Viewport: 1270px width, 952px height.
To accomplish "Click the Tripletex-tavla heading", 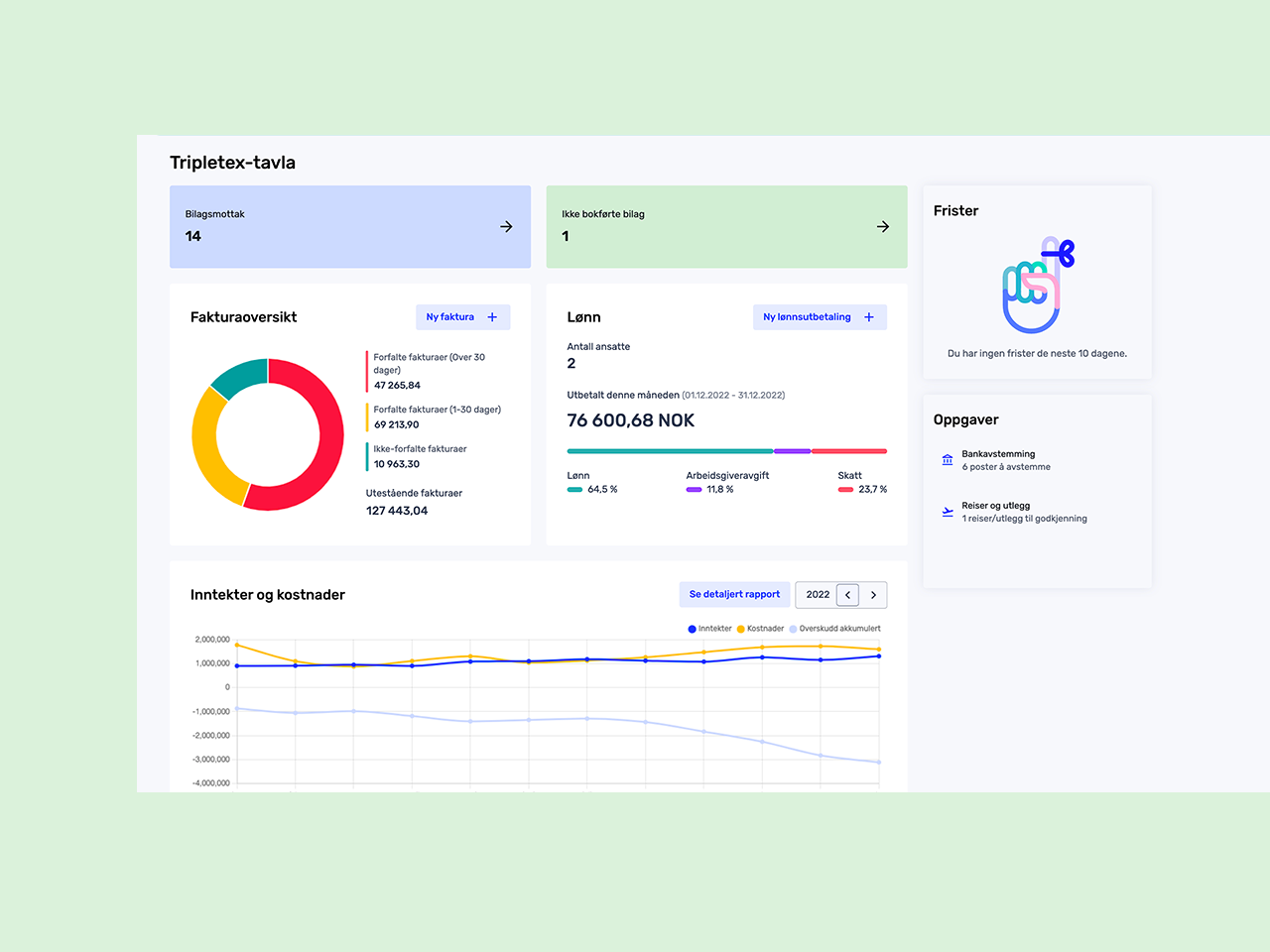I will (232, 163).
